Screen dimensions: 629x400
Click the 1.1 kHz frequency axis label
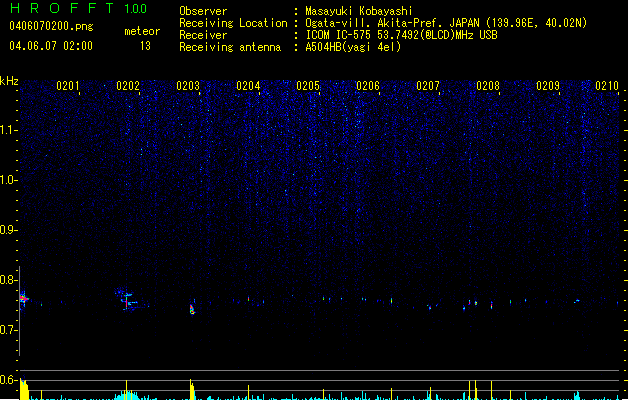(8, 130)
